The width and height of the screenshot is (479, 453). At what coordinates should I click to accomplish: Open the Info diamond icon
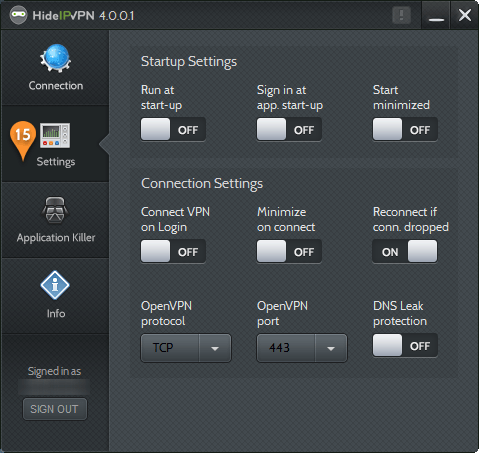point(55,285)
